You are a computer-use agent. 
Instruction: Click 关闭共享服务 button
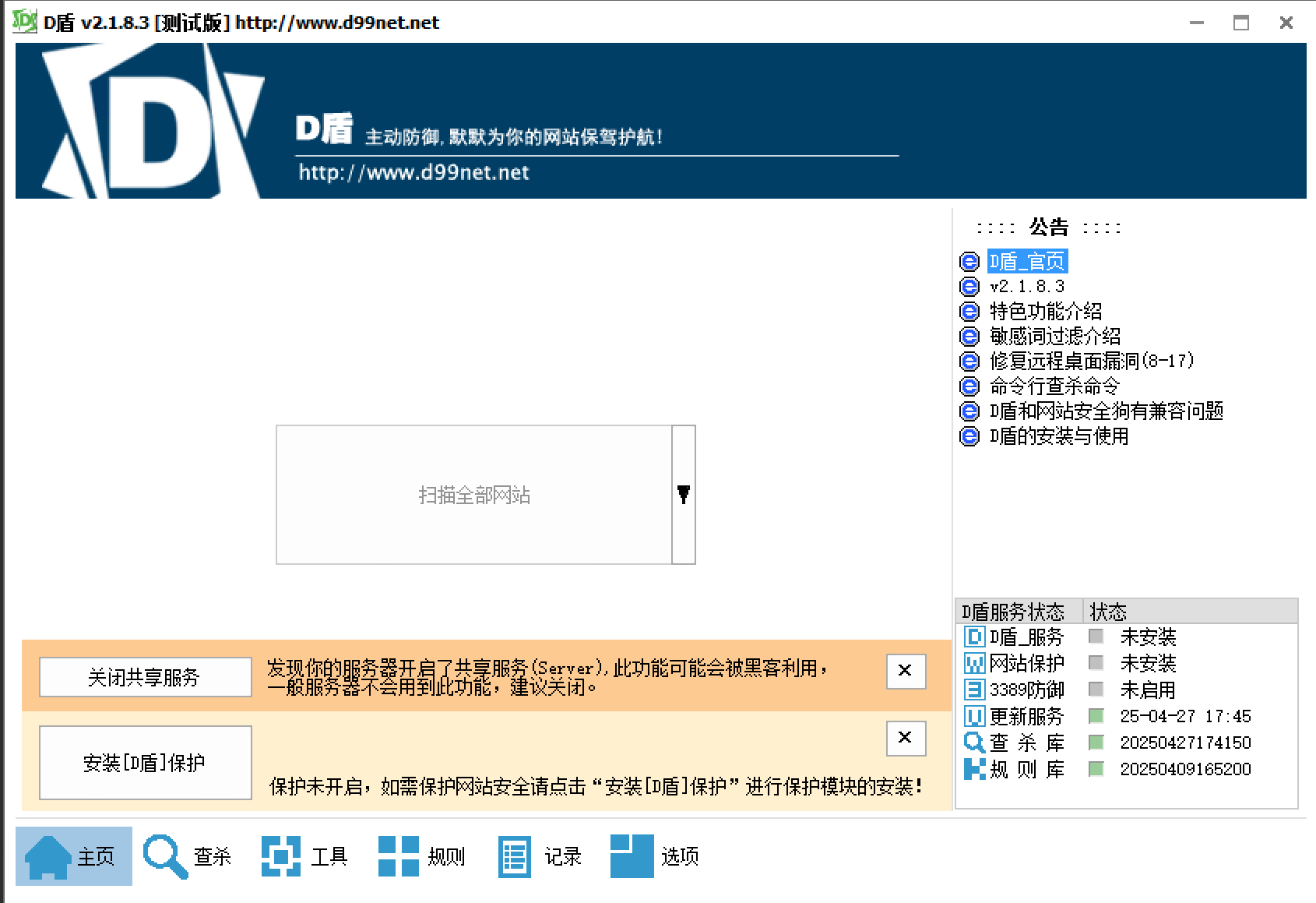(x=145, y=677)
